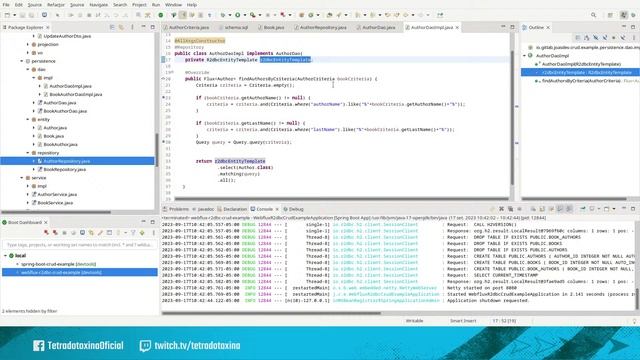Viewport: 640px width, 360px height.
Task: Select AuthorDaoImpl.java in Package Explorer
Action: coord(70,86)
